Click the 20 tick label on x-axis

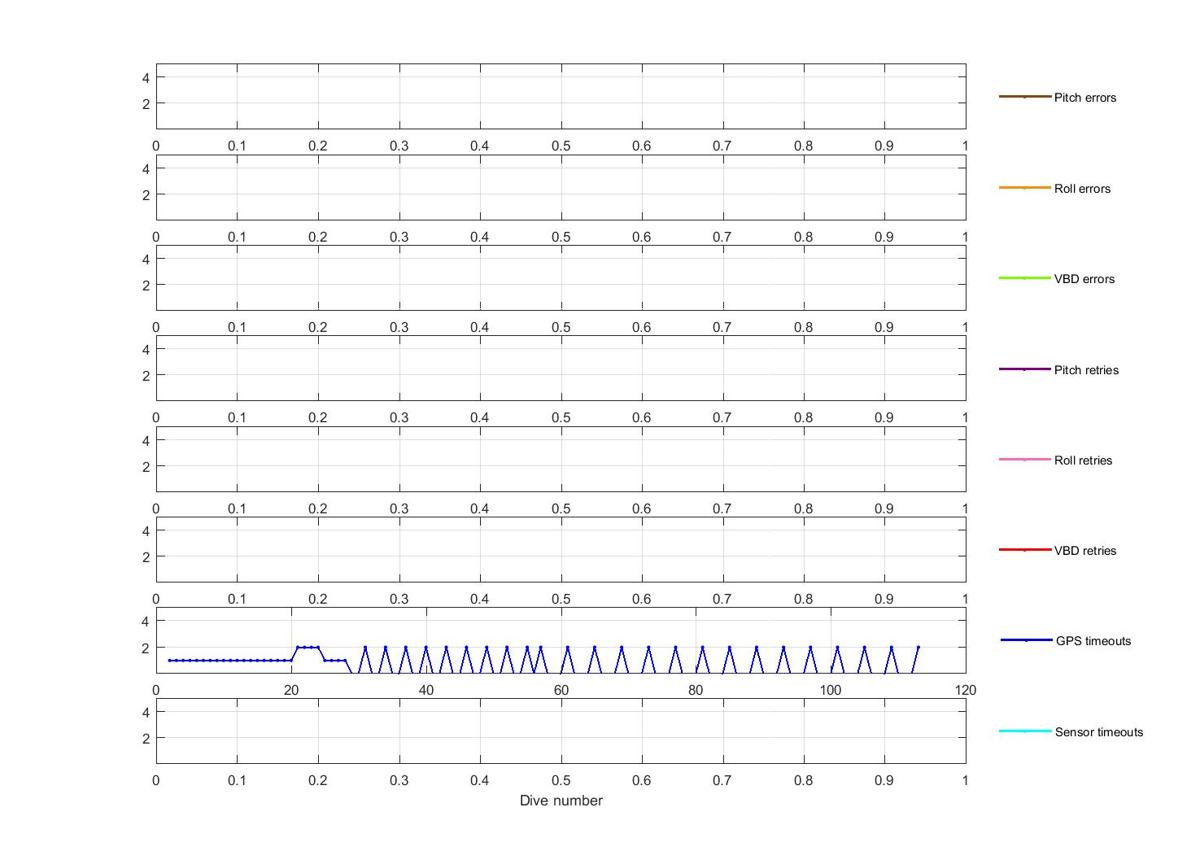(291, 690)
